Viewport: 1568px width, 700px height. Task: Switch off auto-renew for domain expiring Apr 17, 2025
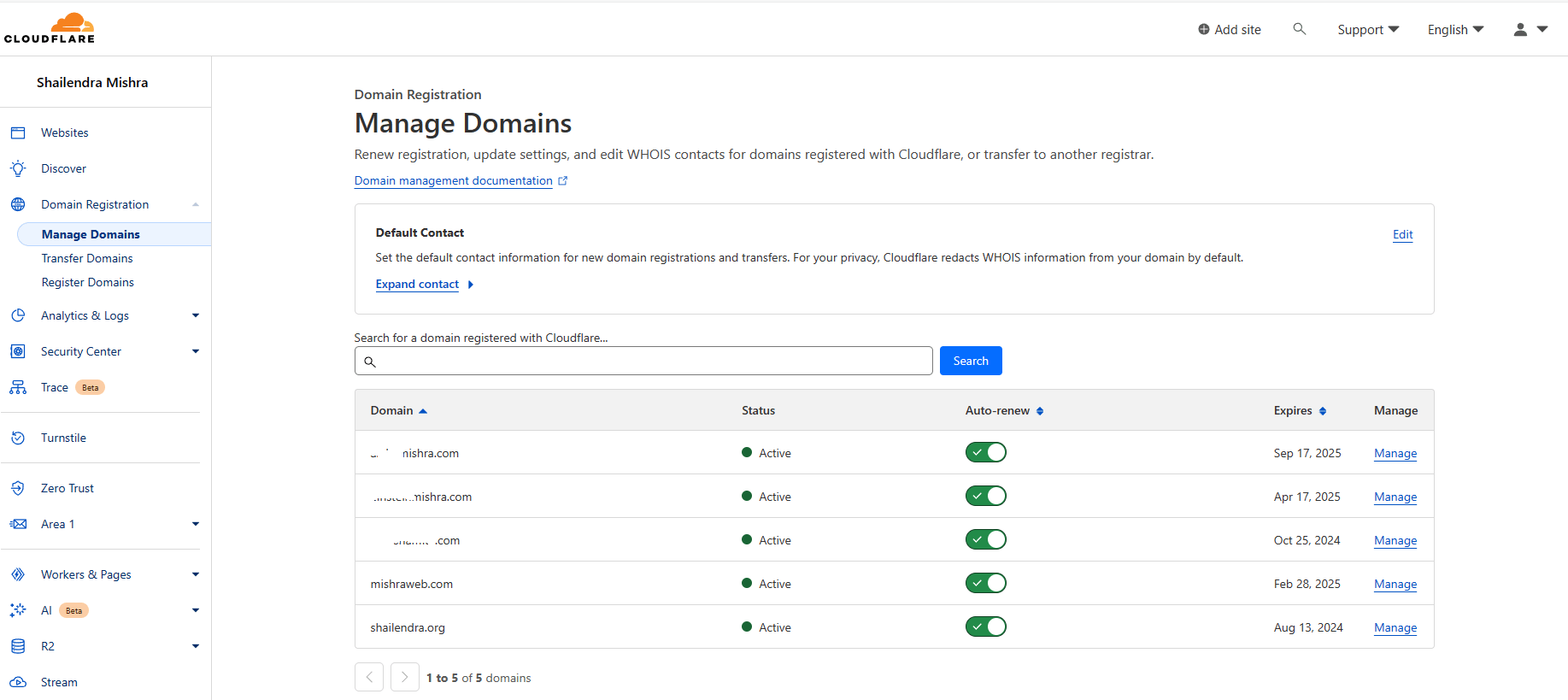pos(986,496)
